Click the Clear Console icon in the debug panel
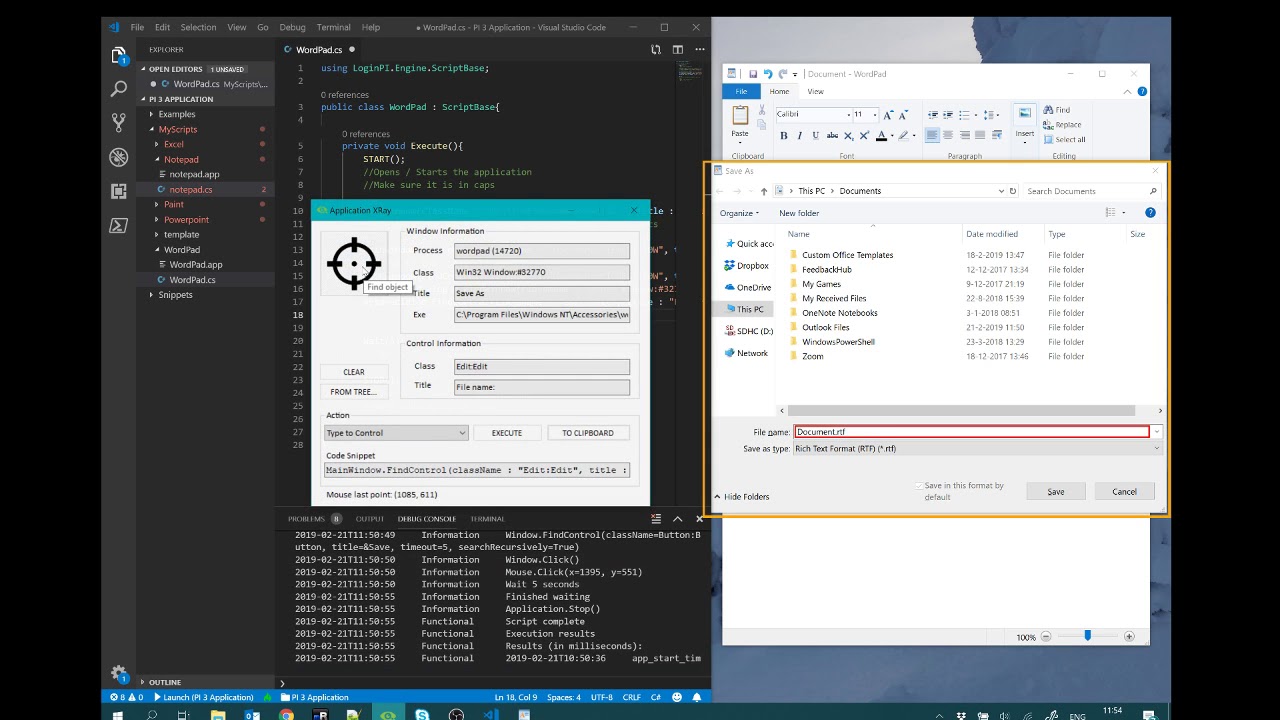 656,518
